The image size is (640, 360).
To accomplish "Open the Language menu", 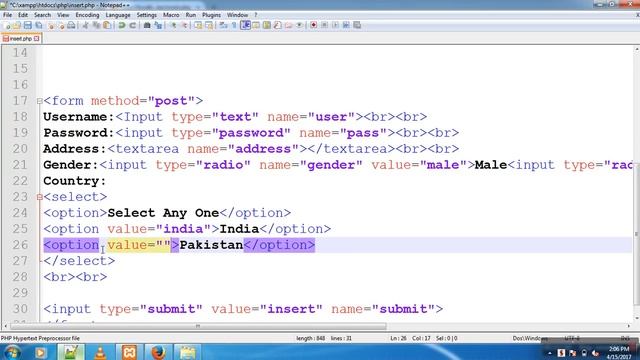I will [118, 15].
